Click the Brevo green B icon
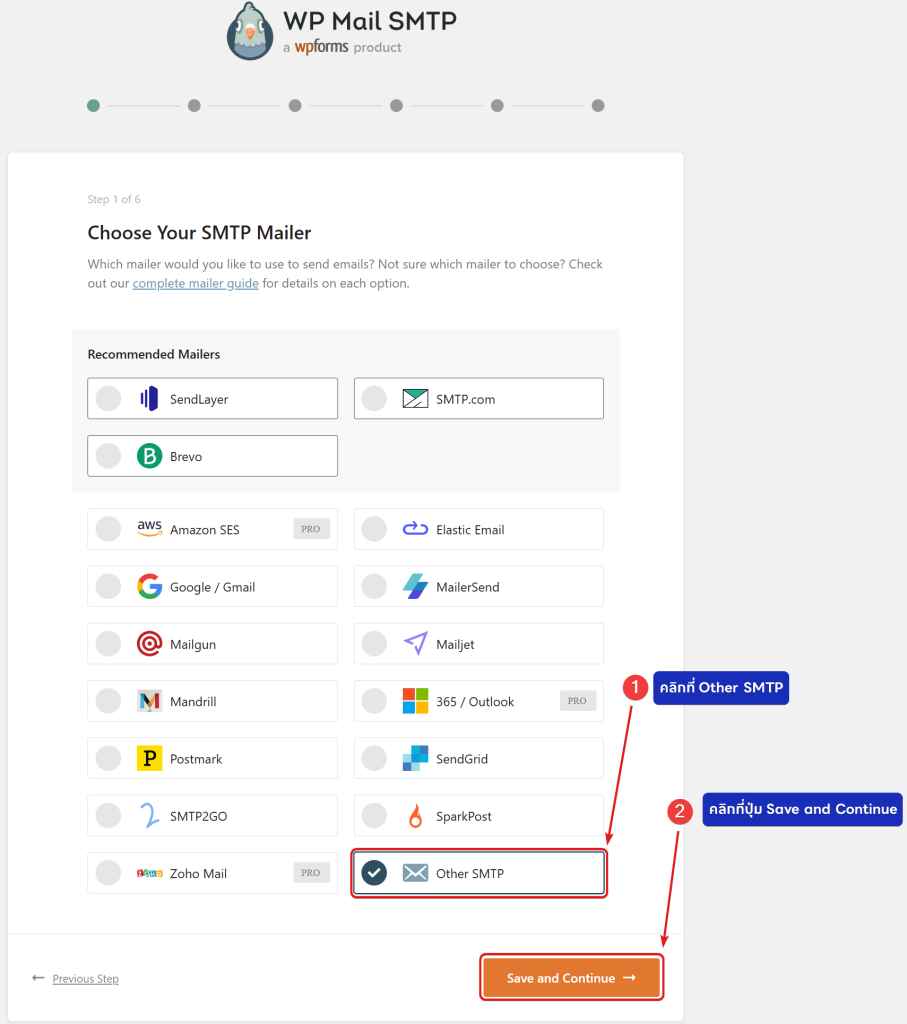This screenshot has height=1024, width=907. click(149, 456)
